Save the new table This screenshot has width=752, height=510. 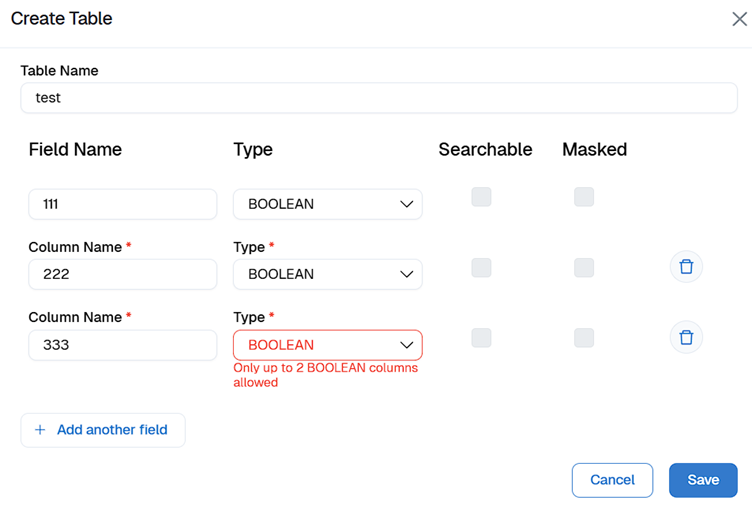pos(703,480)
